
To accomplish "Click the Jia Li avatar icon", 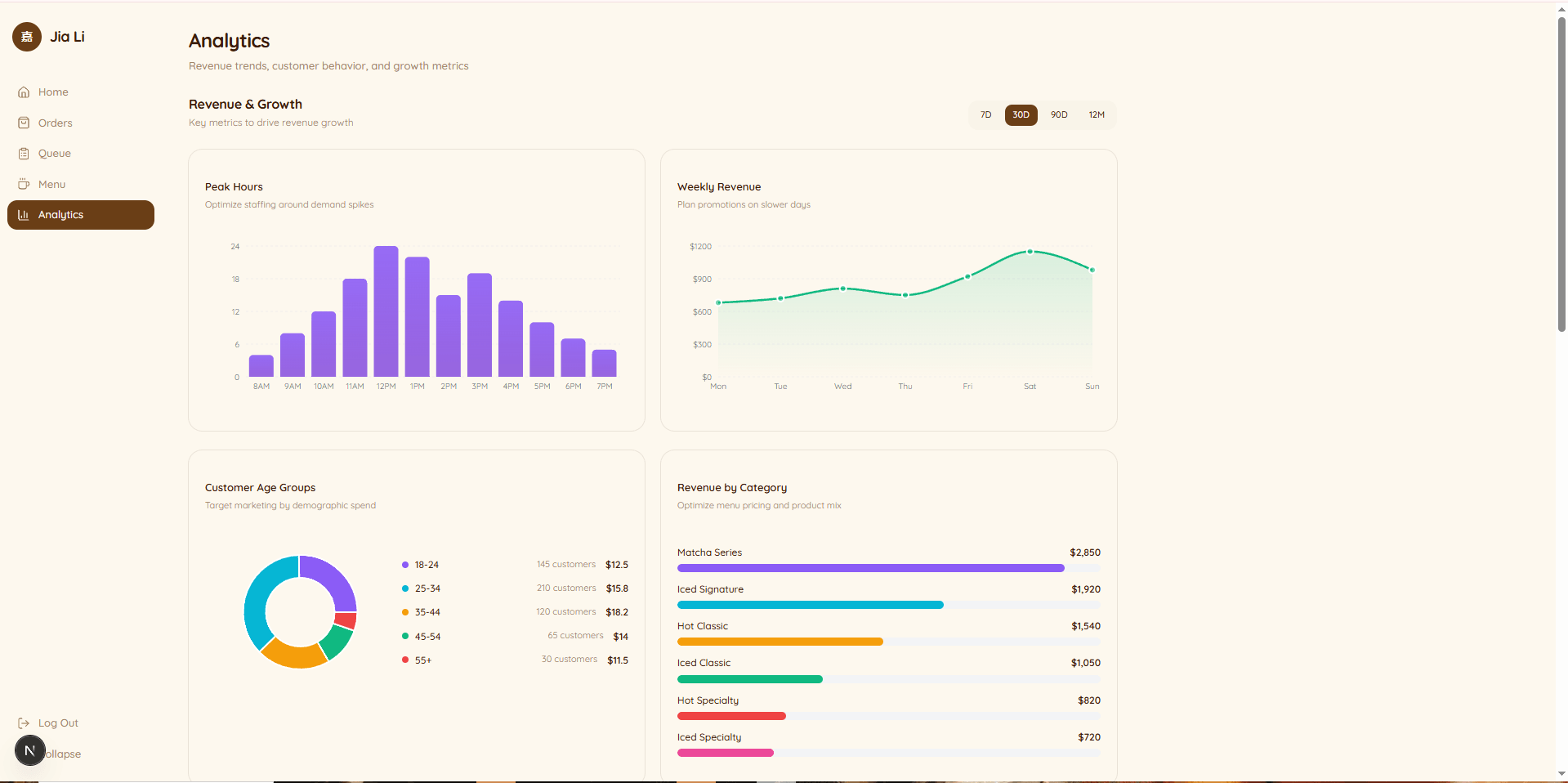I will click(27, 37).
